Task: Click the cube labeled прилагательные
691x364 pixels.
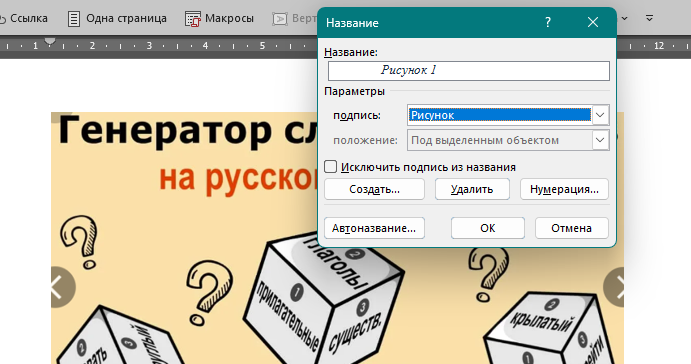Action: (323, 296)
